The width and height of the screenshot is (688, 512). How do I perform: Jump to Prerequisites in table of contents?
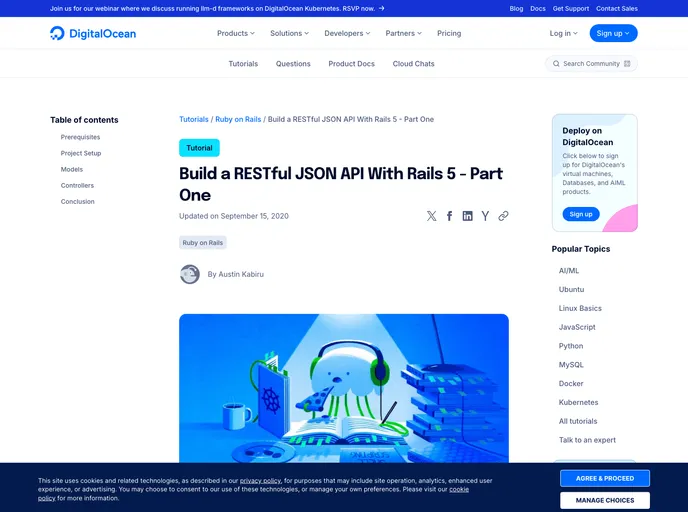(x=80, y=137)
